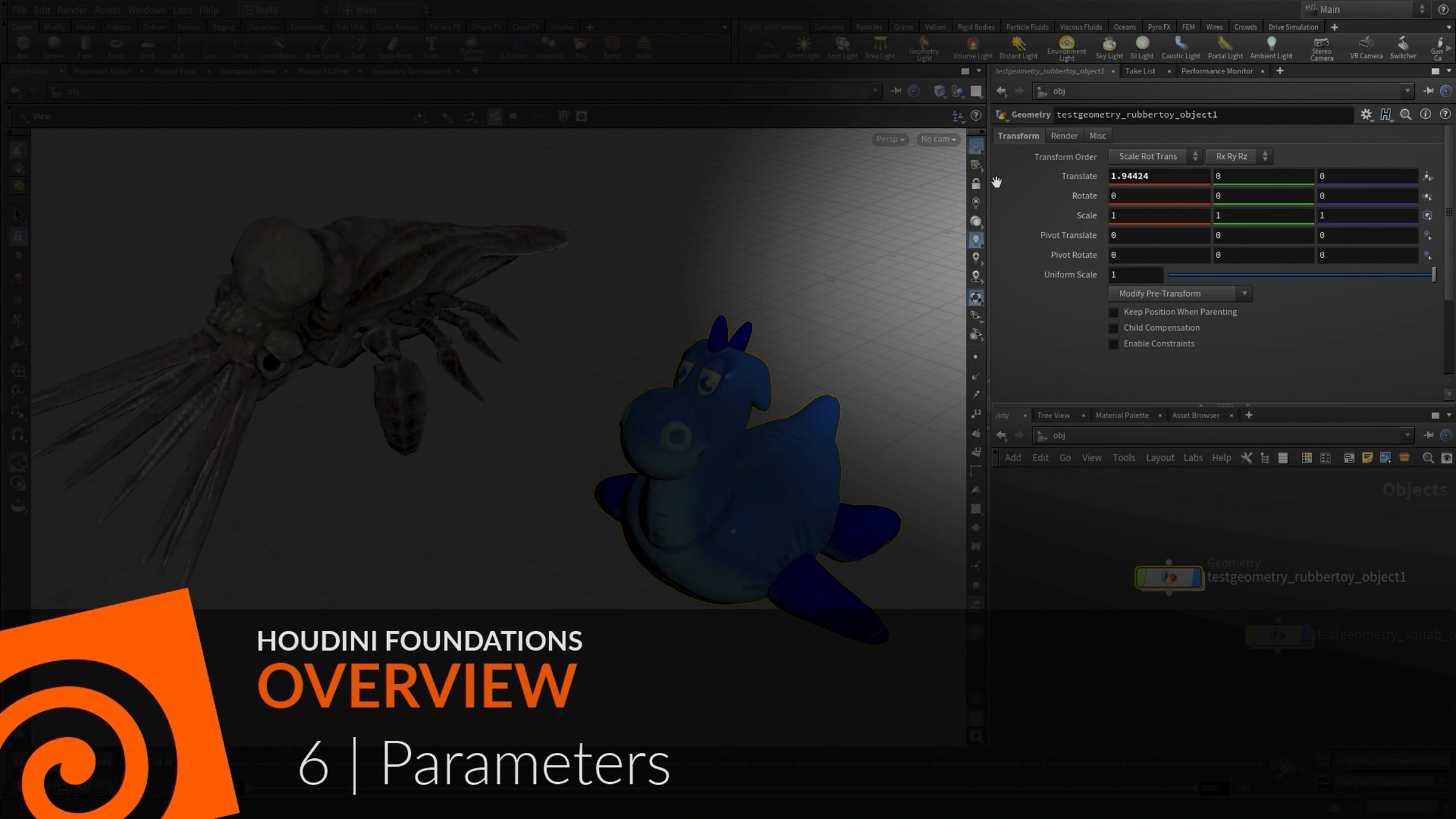Switch to the Render parameter tab
The width and height of the screenshot is (1456, 819).
click(1063, 136)
